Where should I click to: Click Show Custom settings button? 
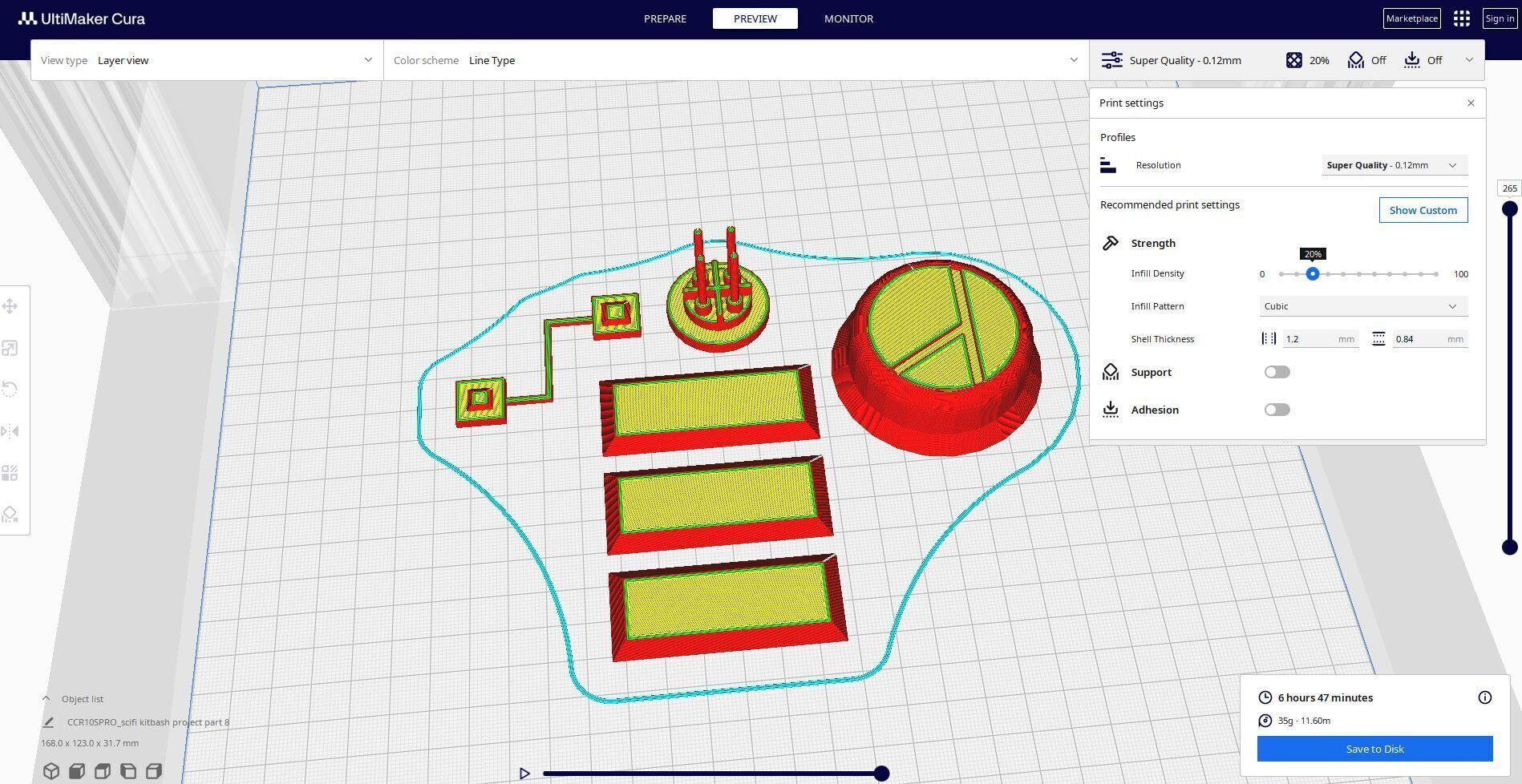pos(1423,210)
